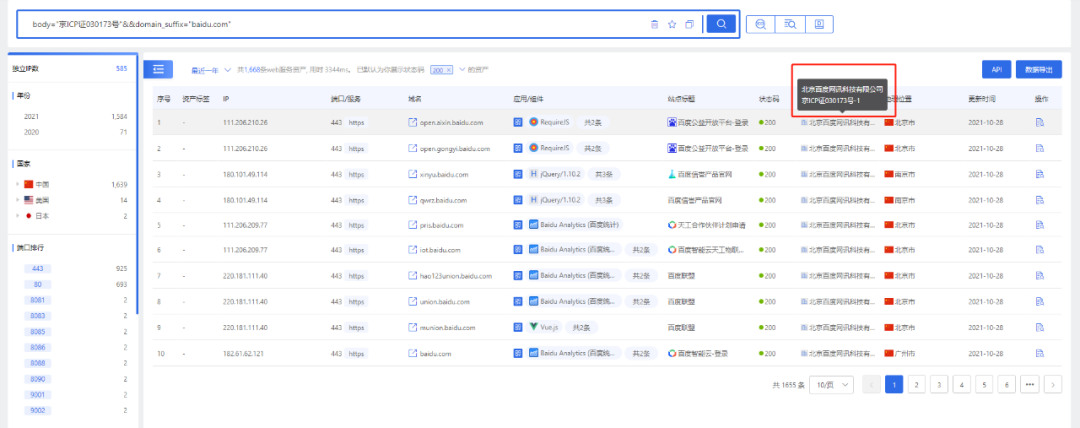Filter by port 9001 in ranking

click(38, 395)
